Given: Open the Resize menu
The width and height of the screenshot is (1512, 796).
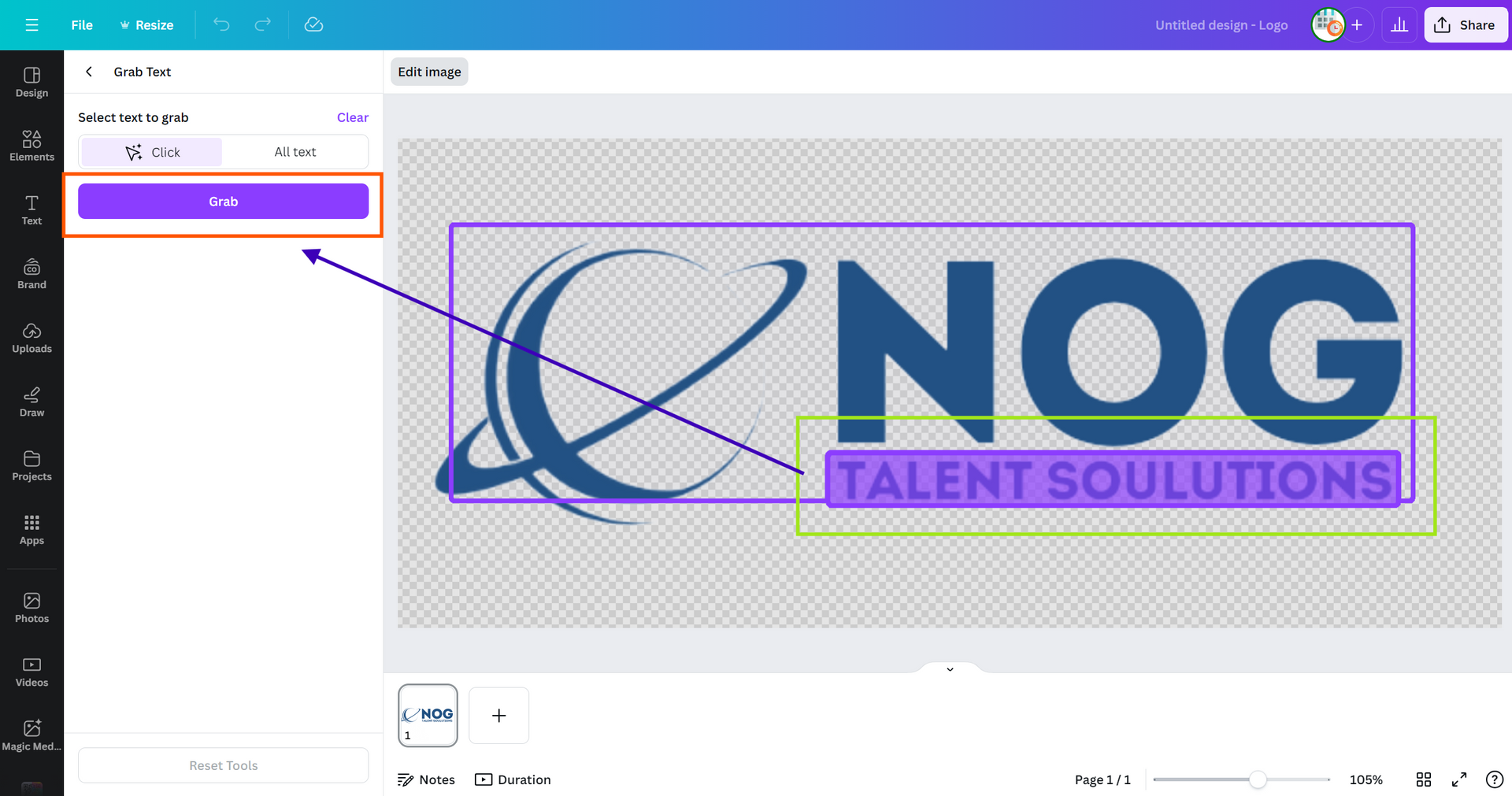Looking at the screenshot, I should click(146, 25).
